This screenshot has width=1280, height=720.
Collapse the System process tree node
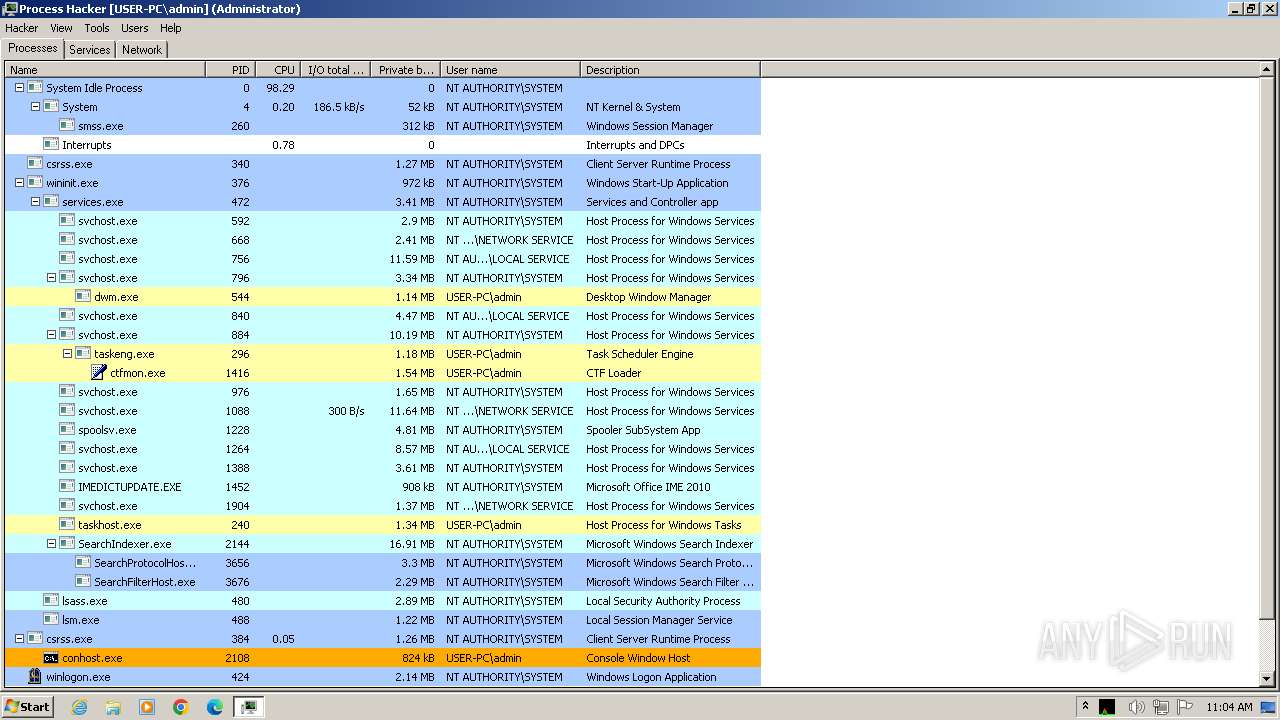coord(35,107)
